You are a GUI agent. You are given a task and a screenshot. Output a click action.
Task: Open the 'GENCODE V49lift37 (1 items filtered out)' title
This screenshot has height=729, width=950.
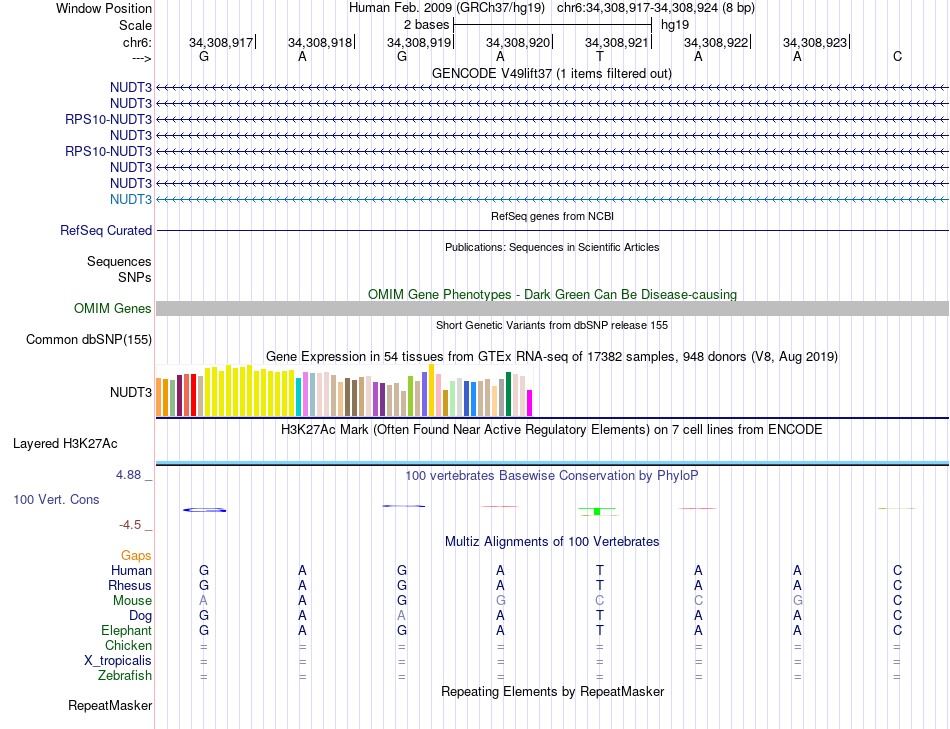click(551, 73)
